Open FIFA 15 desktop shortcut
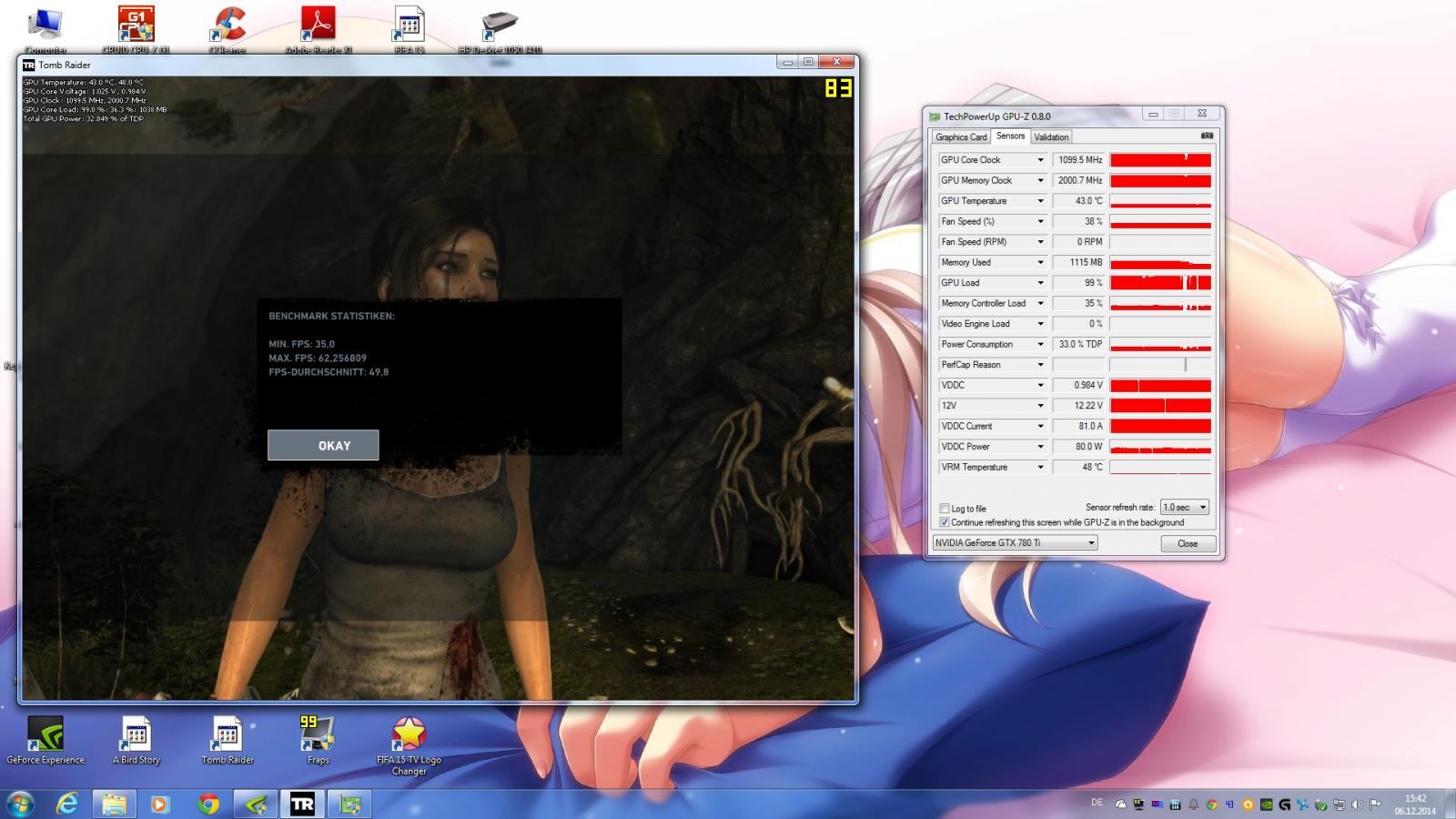Image resolution: width=1456 pixels, height=819 pixels. (409, 29)
